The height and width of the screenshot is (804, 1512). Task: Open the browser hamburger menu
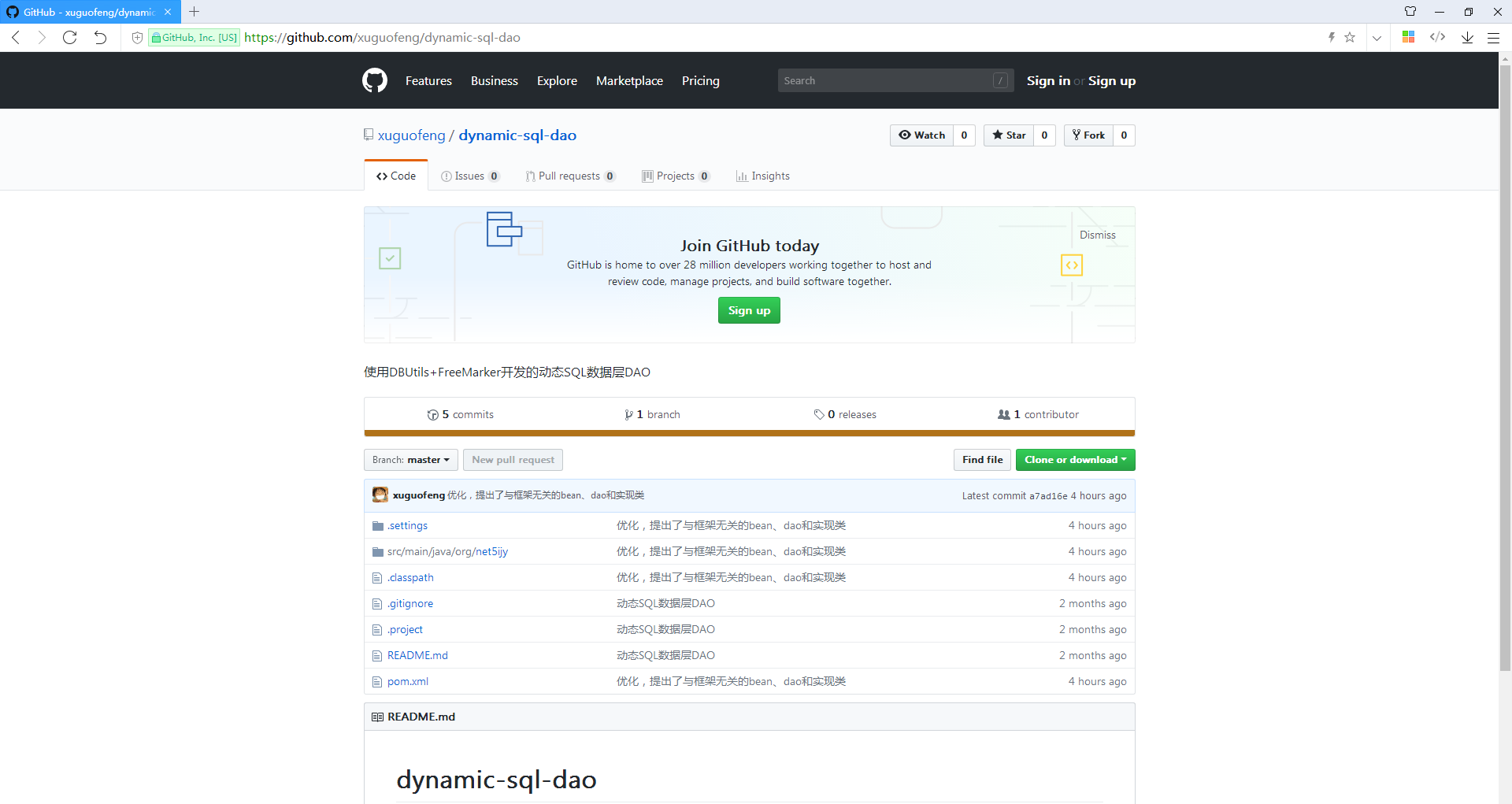point(1493,37)
